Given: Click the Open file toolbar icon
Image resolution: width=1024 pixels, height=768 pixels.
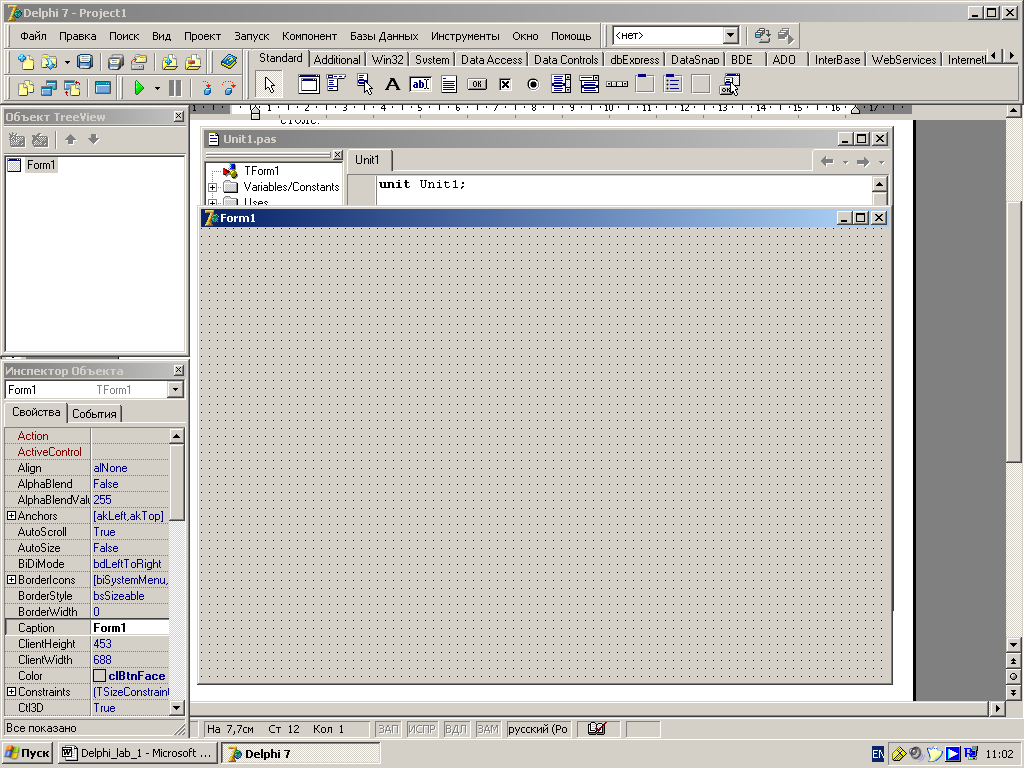Looking at the screenshot, I should point(49,61).
